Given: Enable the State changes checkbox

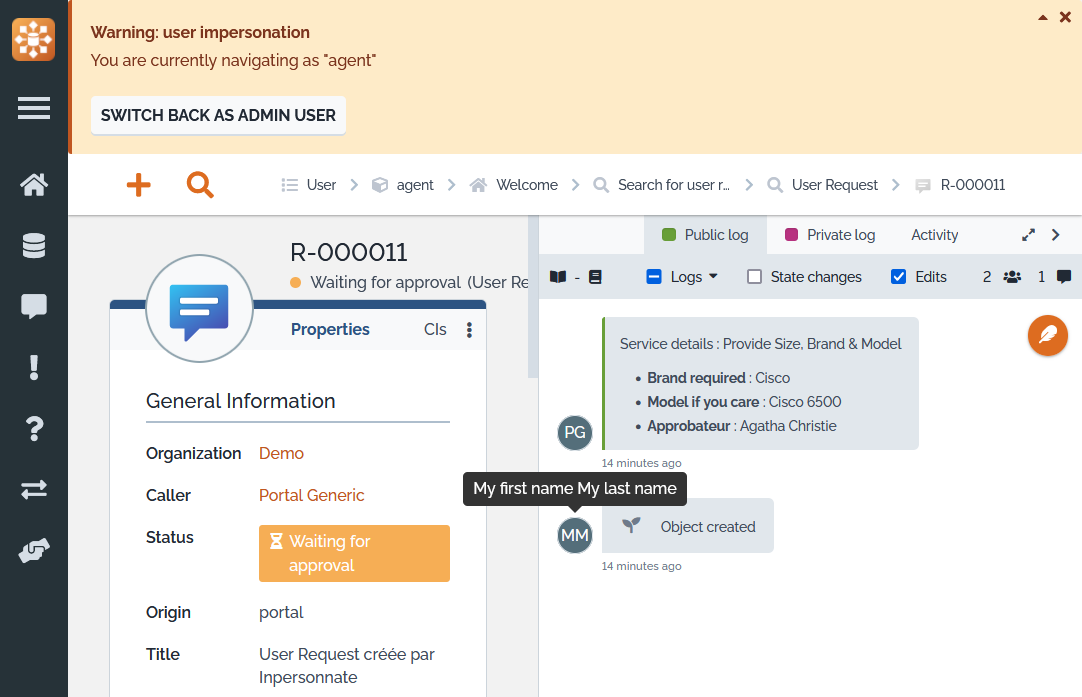Looking at the screenshot, I should pos(755,277).
